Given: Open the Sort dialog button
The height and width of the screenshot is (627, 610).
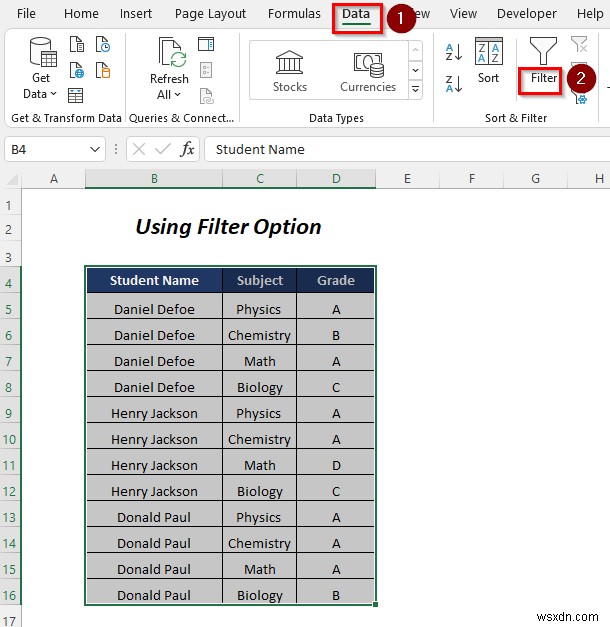Looking at the screenshot, I should [x=488, y=60].
